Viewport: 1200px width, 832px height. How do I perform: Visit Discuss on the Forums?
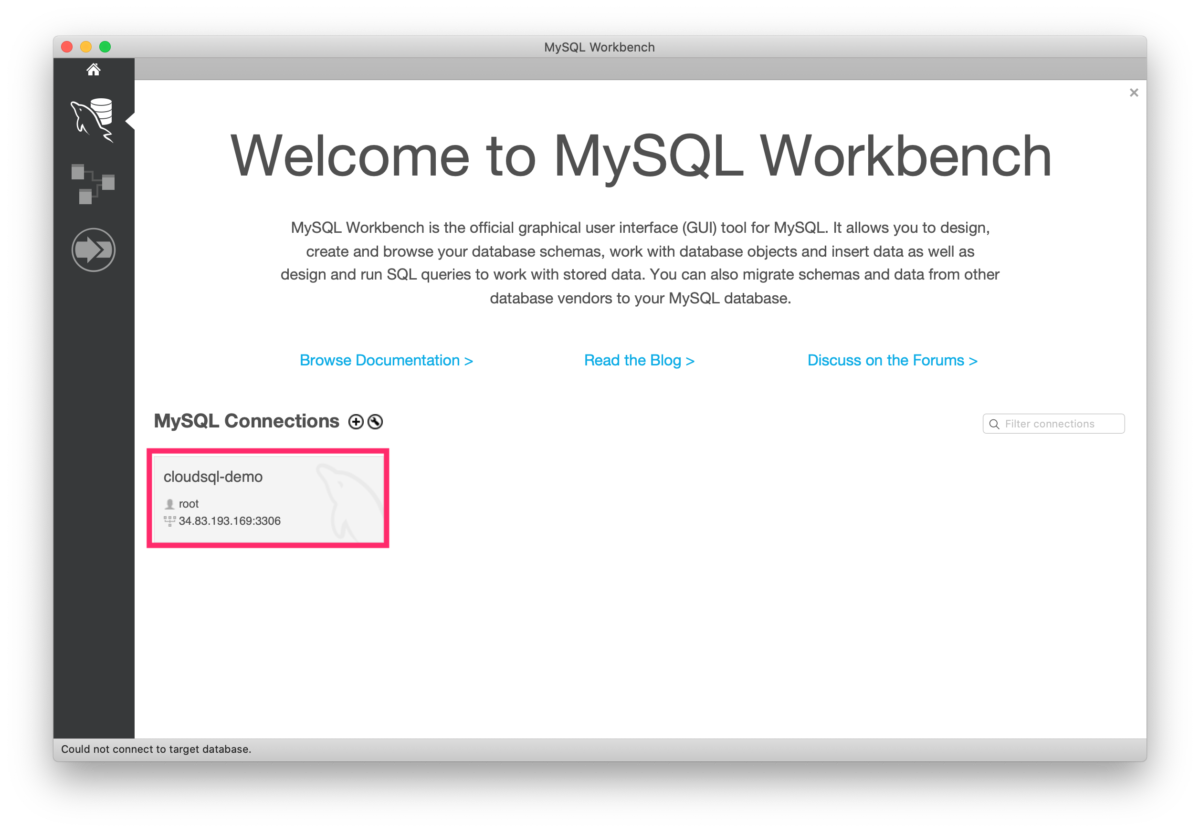coord(892,360)
